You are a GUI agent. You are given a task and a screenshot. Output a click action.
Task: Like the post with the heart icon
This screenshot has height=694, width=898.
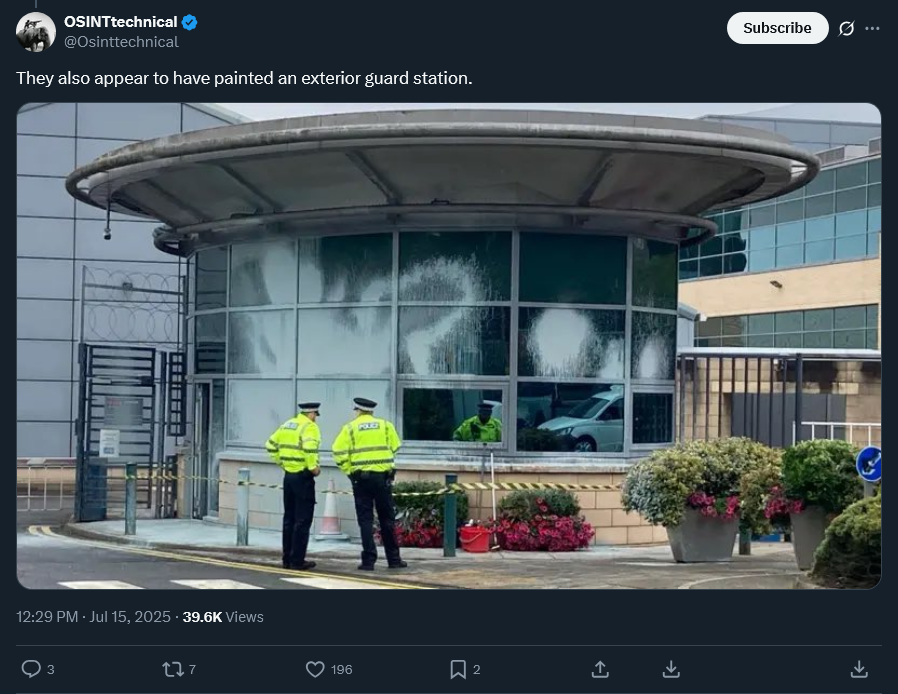pos(315,669)
